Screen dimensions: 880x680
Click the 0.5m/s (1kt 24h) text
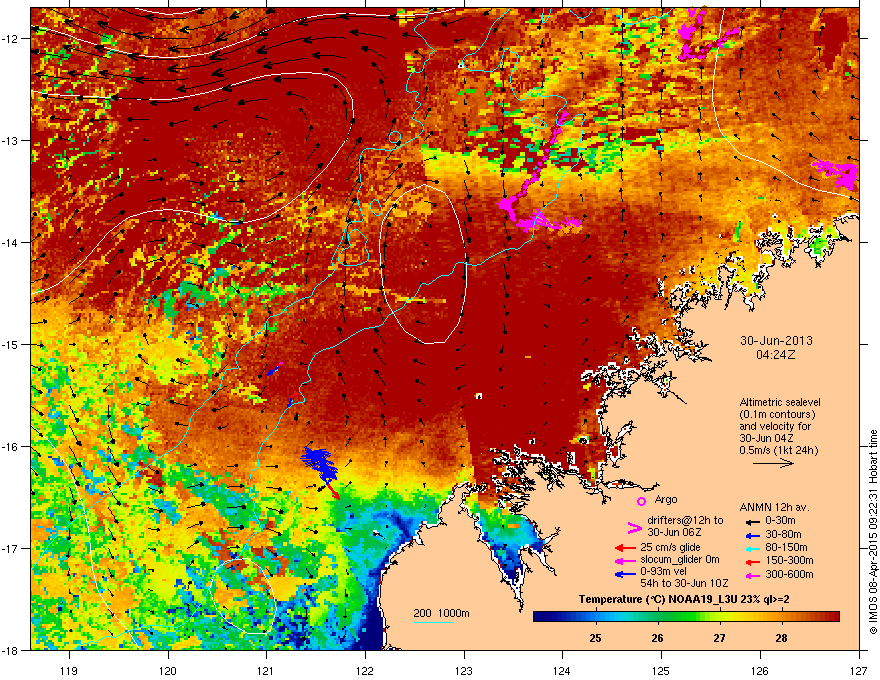pos(779,450)
